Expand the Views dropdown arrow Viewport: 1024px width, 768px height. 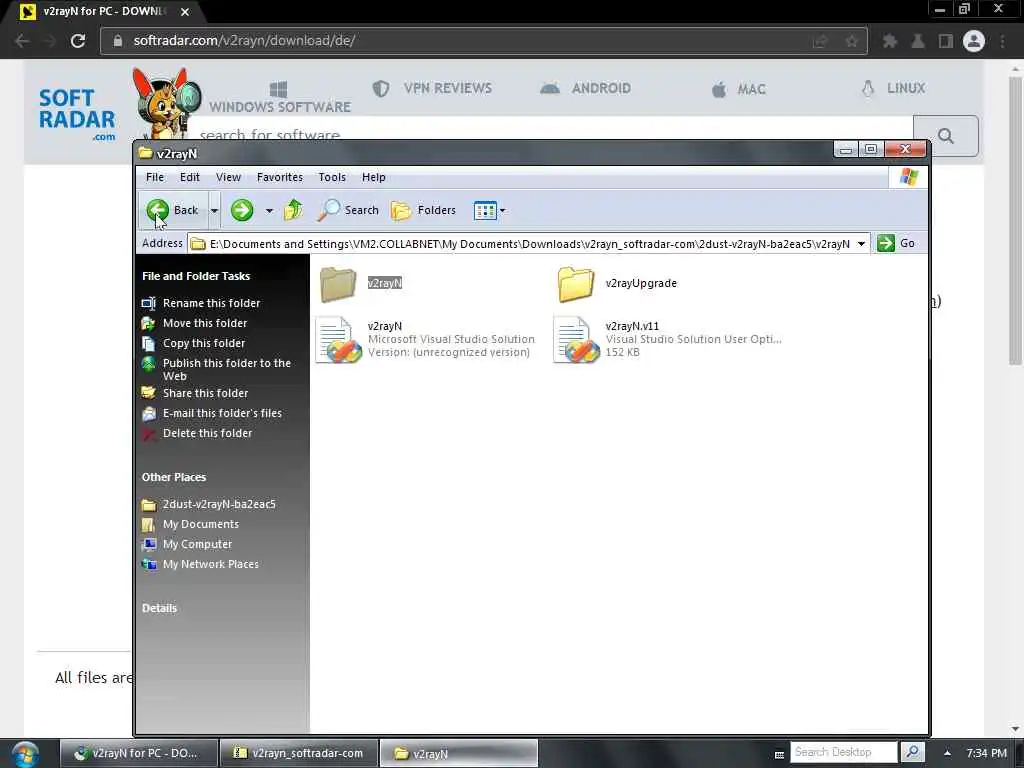[502, 211]
